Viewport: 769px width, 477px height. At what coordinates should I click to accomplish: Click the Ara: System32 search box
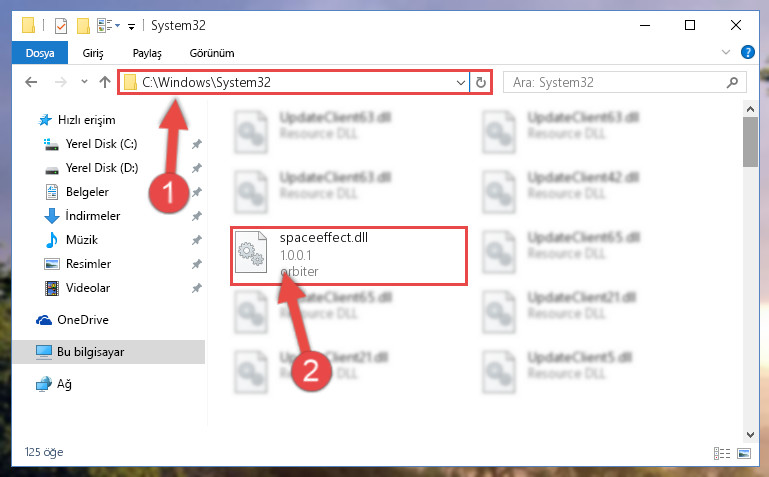[617, 82]
